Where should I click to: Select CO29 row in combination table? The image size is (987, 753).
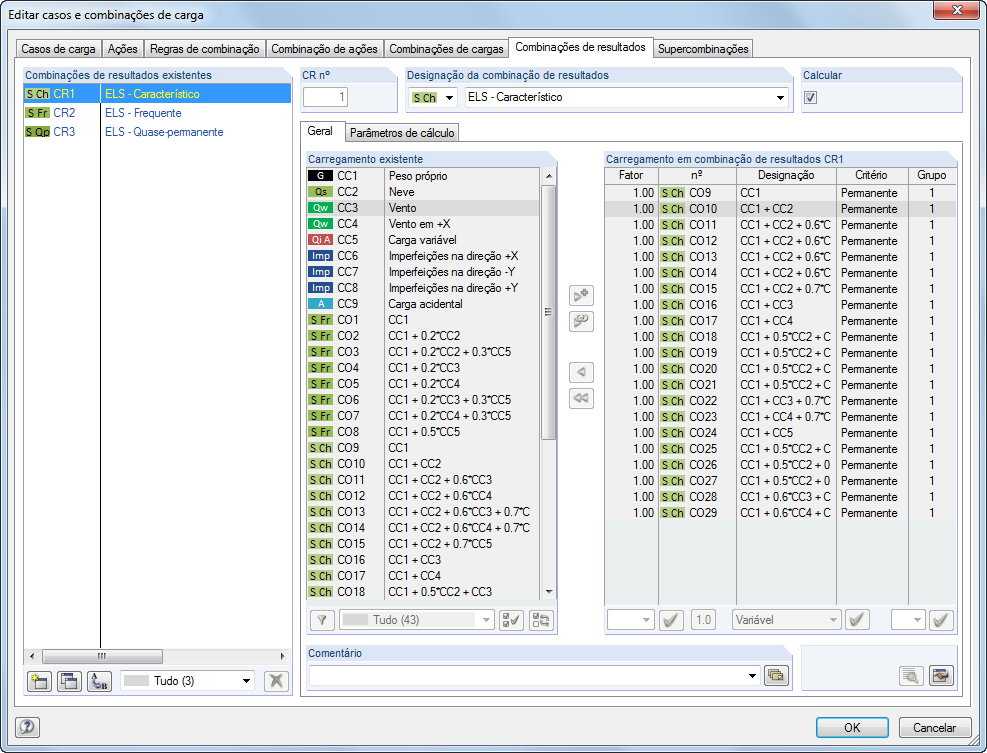point(781,512)
